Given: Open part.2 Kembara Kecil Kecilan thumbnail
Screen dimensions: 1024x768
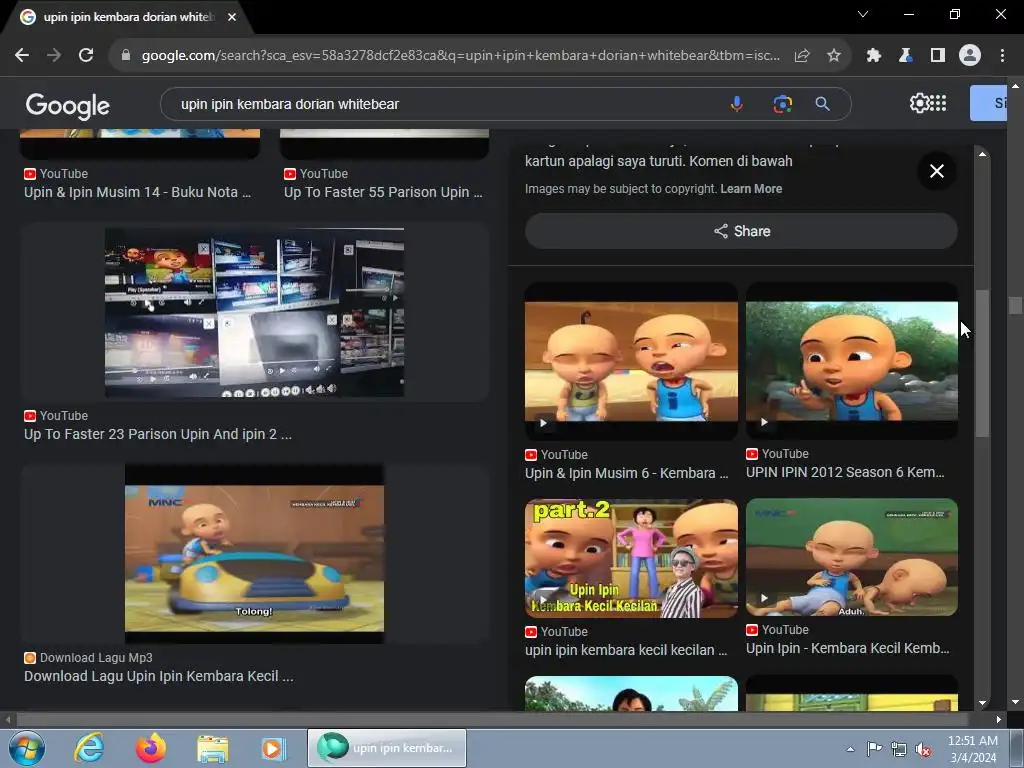Looking at the screenshot, I should pos(631,558).
